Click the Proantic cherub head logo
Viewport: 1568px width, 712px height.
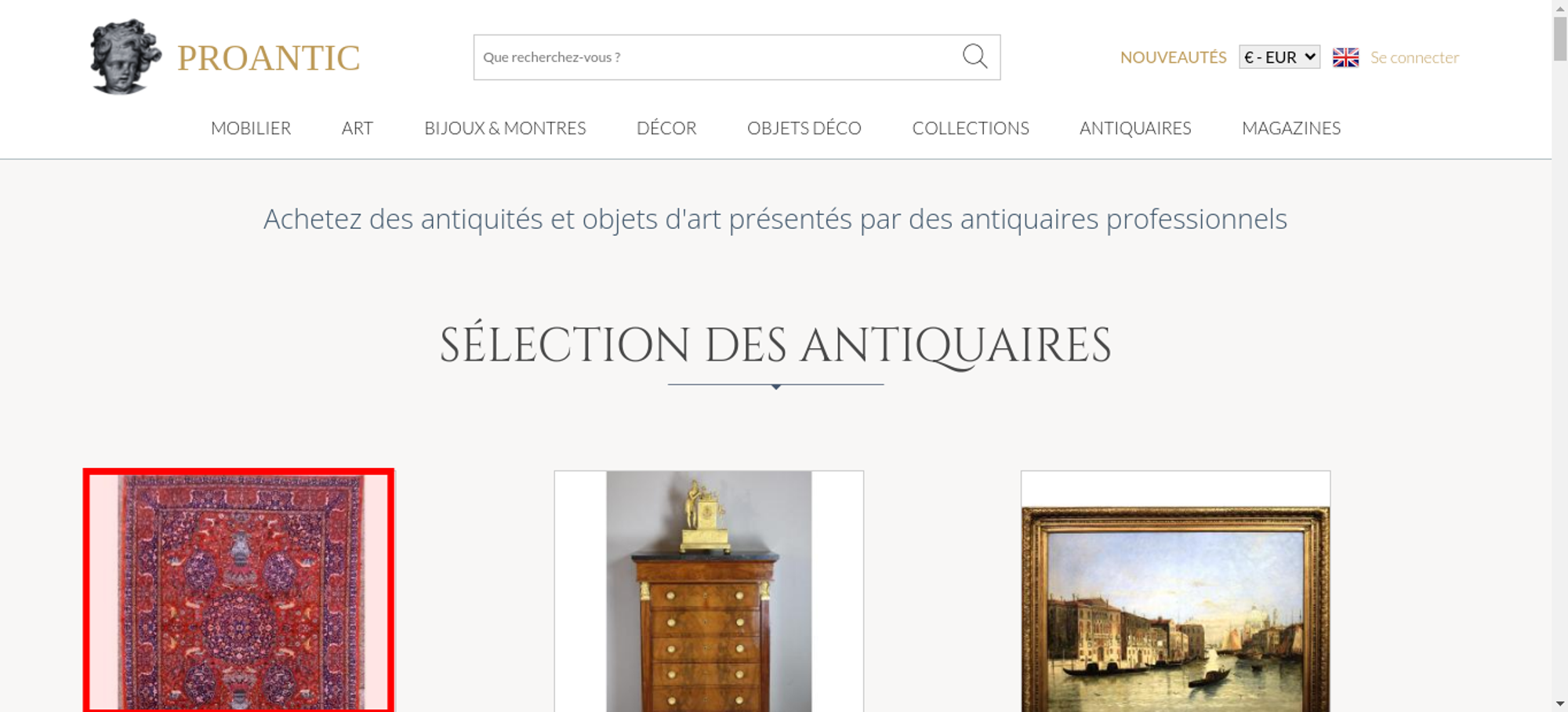tap(125, 57)
